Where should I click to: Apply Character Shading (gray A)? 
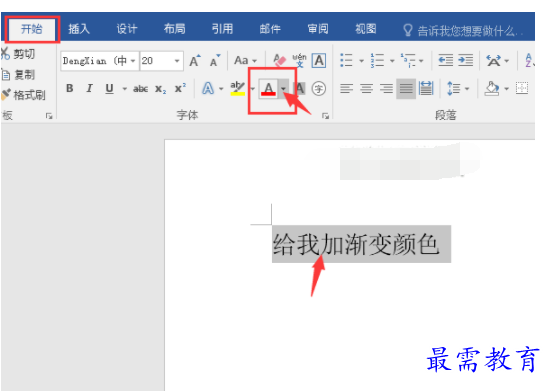(300, 88)
